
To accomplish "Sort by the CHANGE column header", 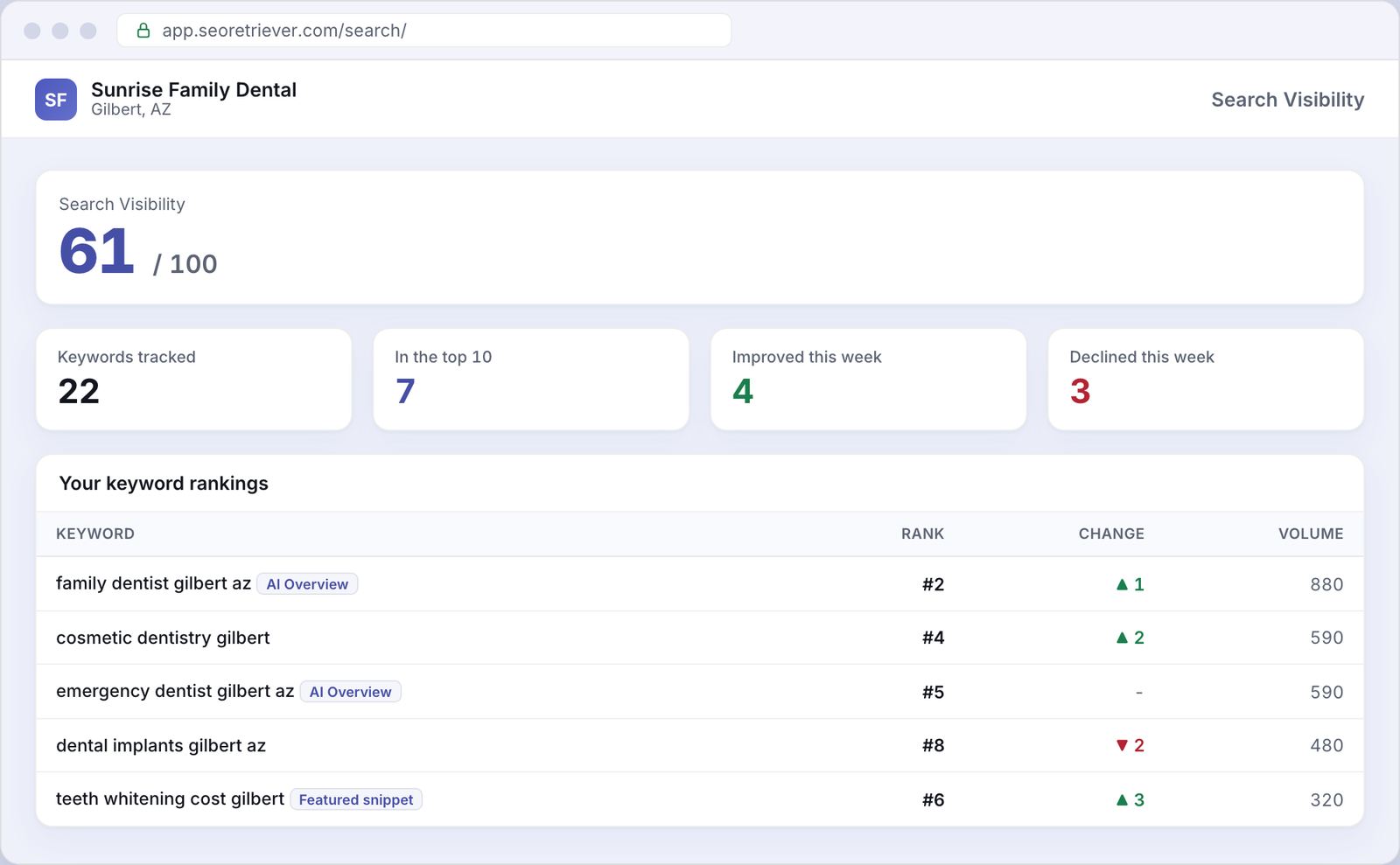I will (1111, 534).
